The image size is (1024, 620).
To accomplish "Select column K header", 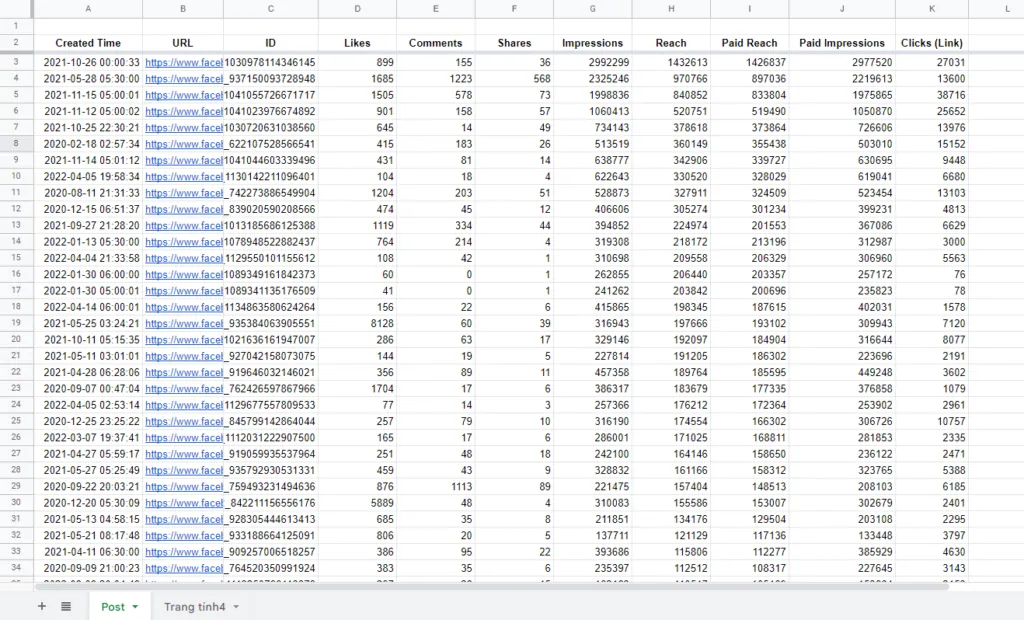I will point(931,9).
